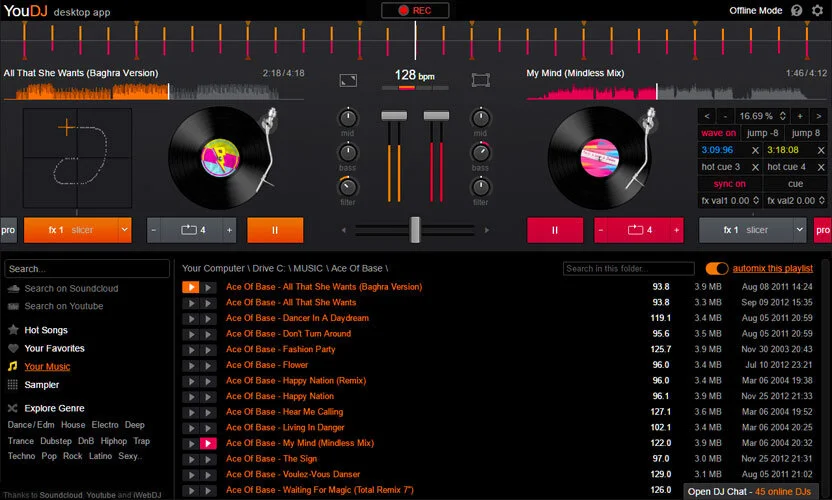Click jump -8 button

[x=762, y=133]
